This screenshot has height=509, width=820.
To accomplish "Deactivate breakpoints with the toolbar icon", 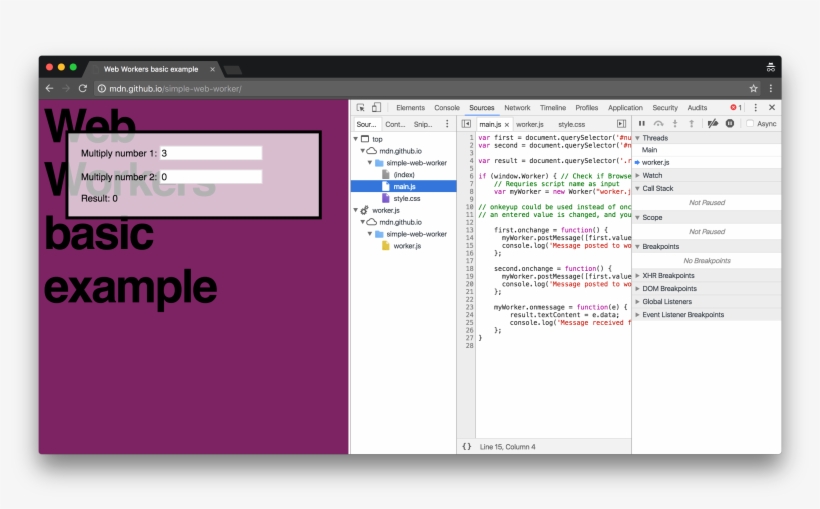I will tap(713, 124).
